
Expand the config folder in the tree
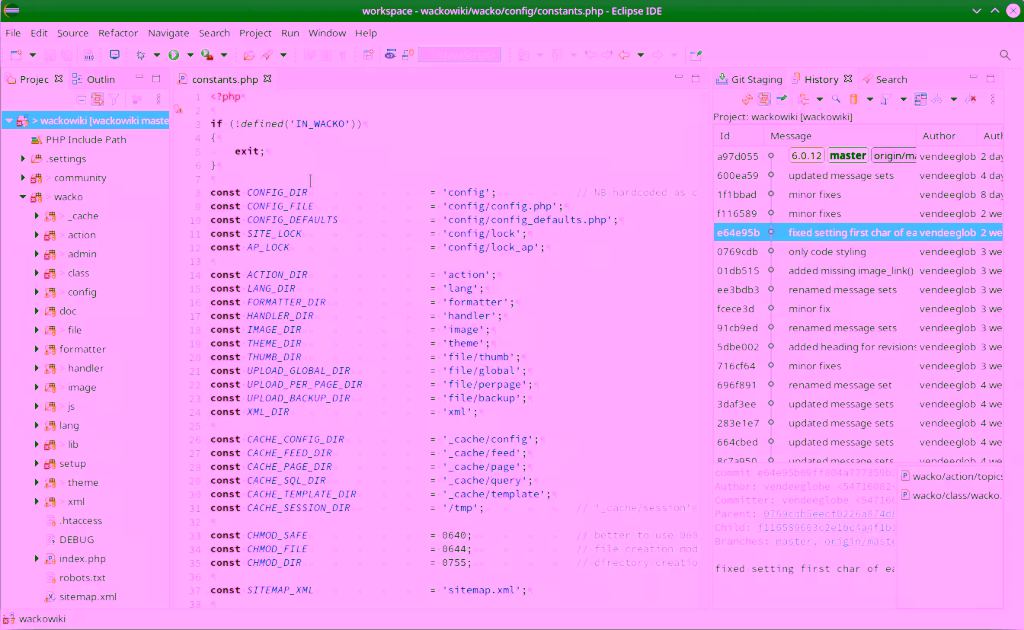[x=37, y=292]
